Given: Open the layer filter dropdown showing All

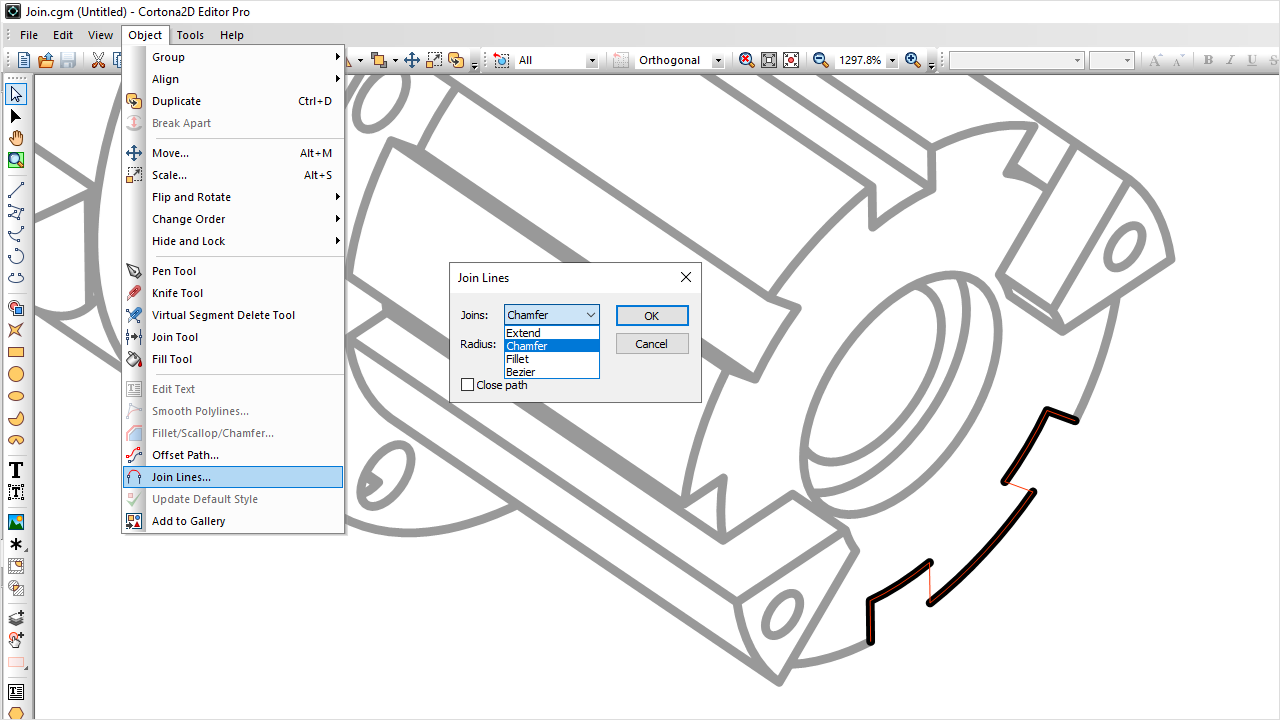Looking at the screenshot, I should tap(590, 60).
